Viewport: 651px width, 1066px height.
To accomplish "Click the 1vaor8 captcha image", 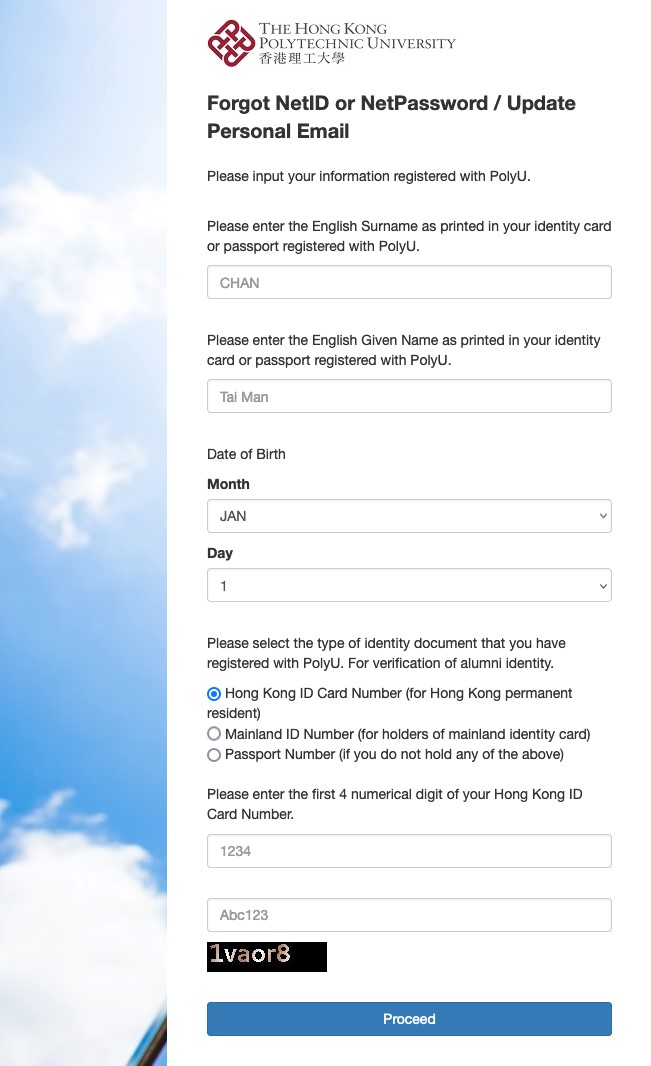I will (x=267, y=956).
